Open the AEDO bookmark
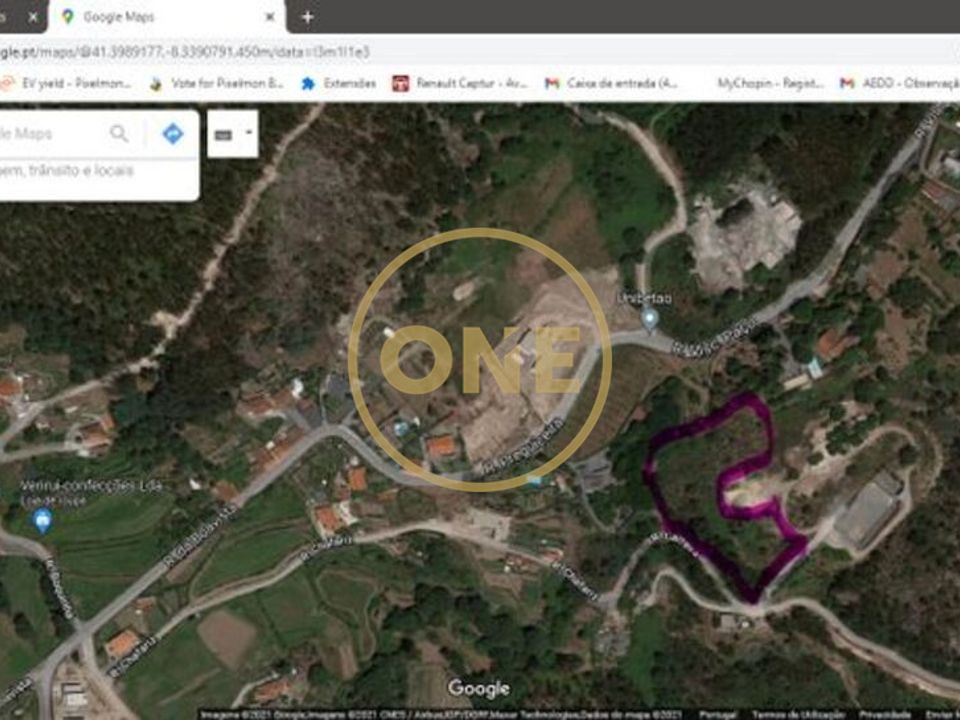This screenshot has height=720, width=960. [x=899, y=83]
